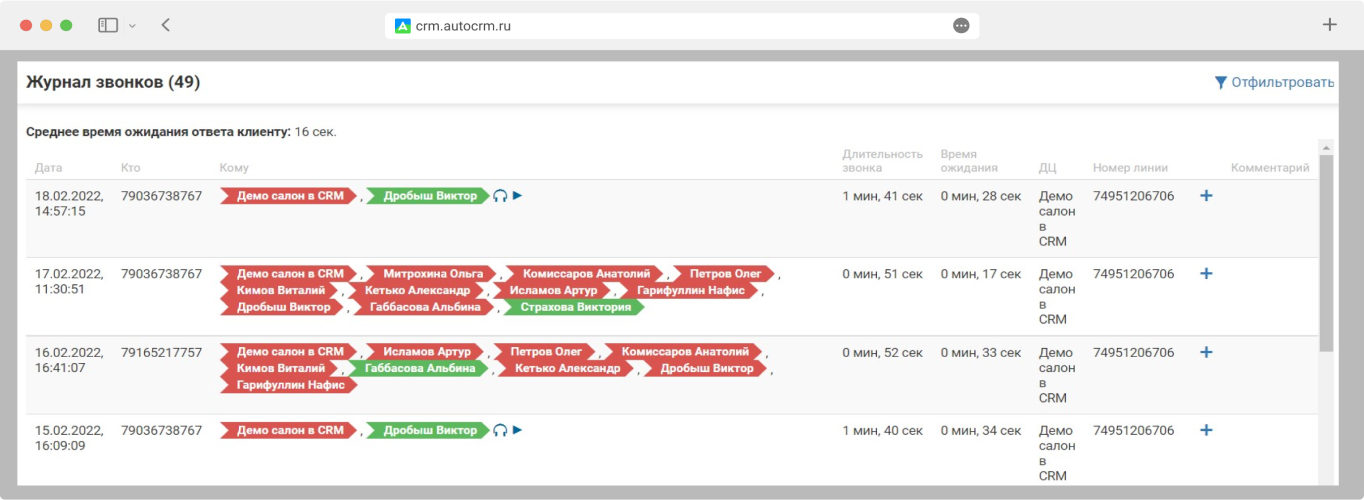Select green tag Страхова Виктория
The width and height of the screenshot is (1364, 500).
(575, 307)
